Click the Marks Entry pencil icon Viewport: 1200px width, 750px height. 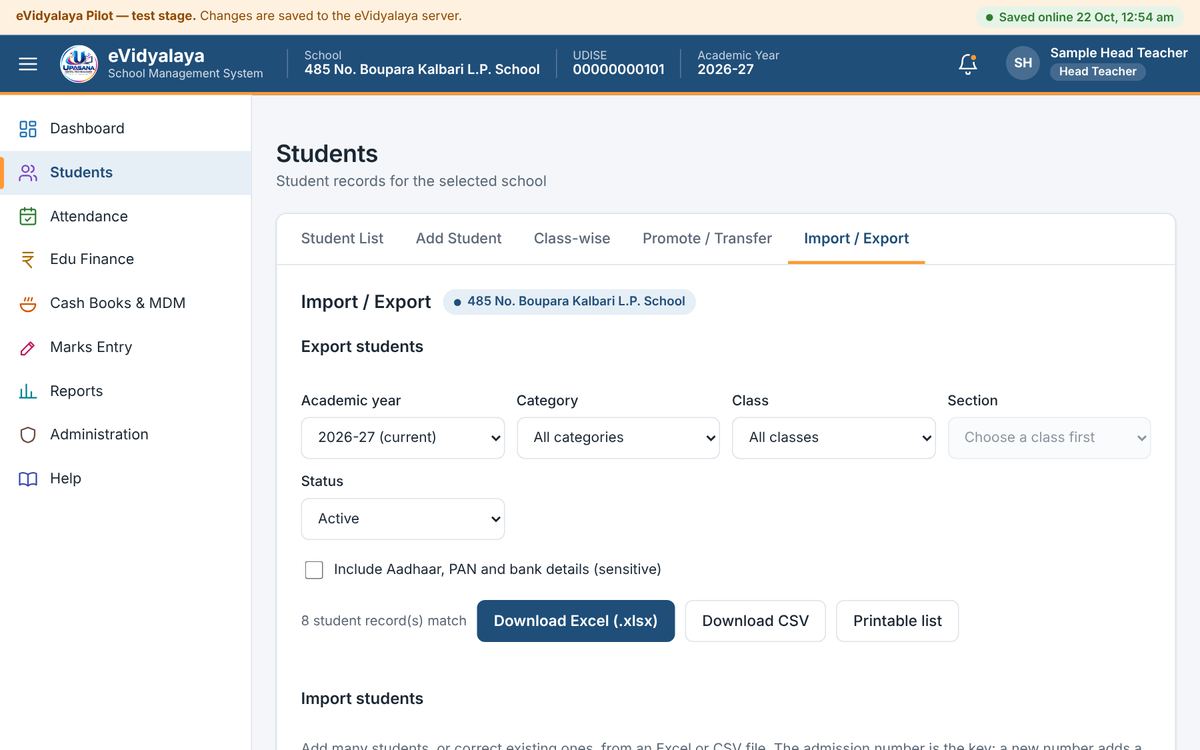(x=28, y=347)
